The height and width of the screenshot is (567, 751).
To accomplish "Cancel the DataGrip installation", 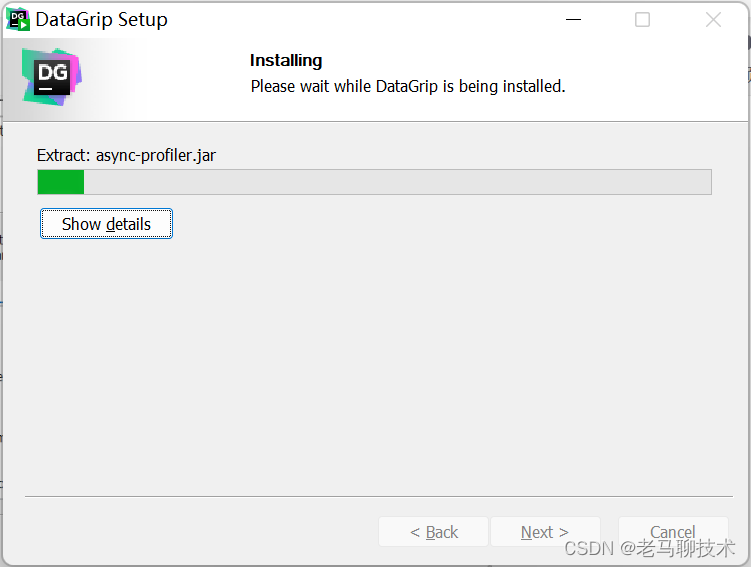I will click(x=673, y=532).
